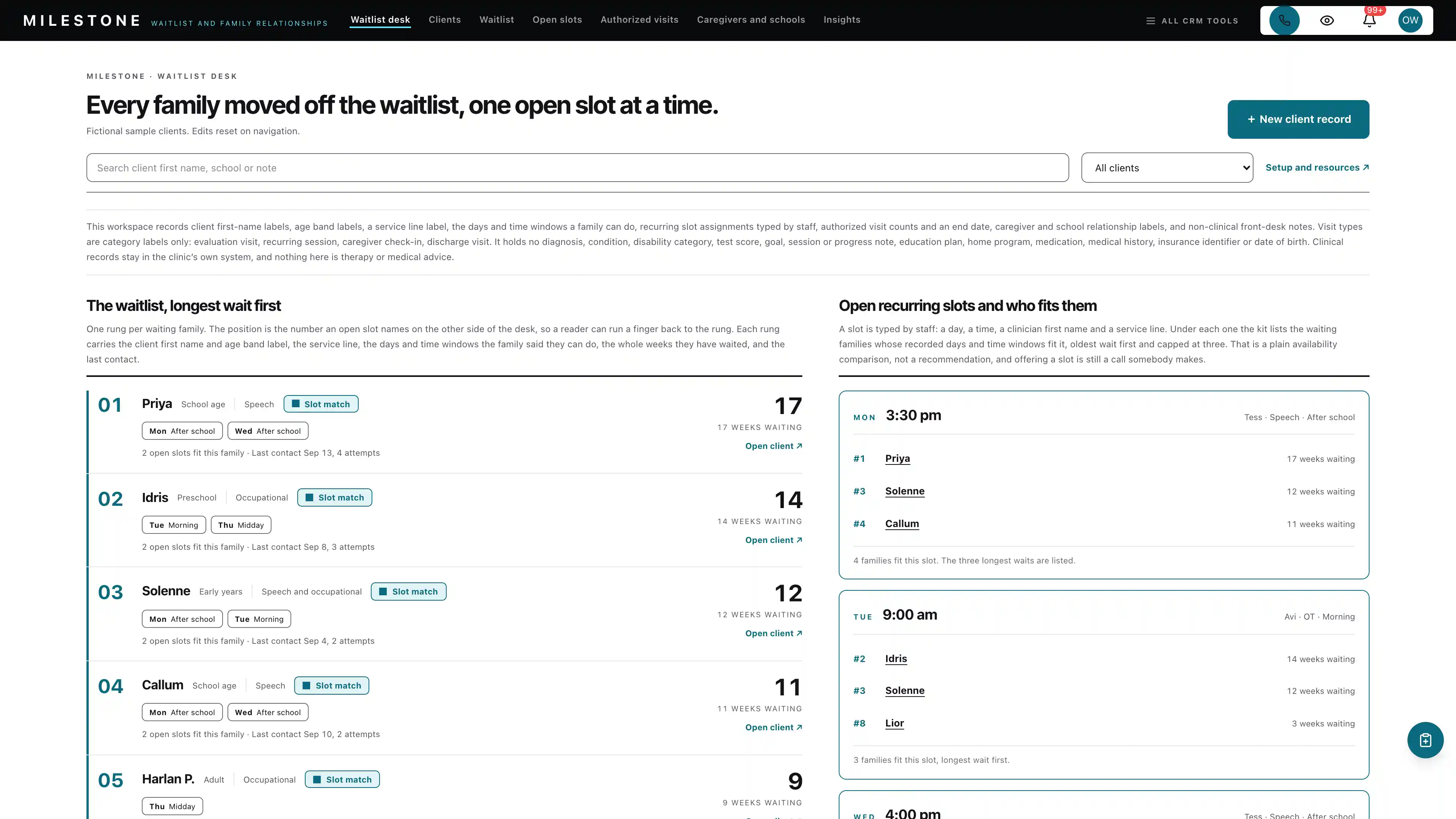Open client link for Callum
The image size is (1456, 819).
click(x=773, y=728)
